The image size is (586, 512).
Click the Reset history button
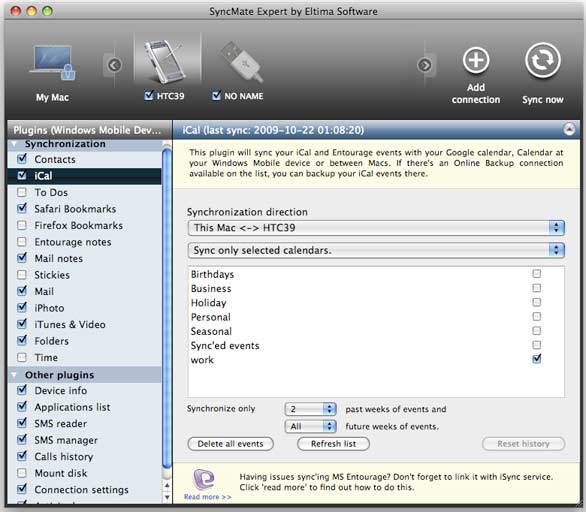pos(523,444)
